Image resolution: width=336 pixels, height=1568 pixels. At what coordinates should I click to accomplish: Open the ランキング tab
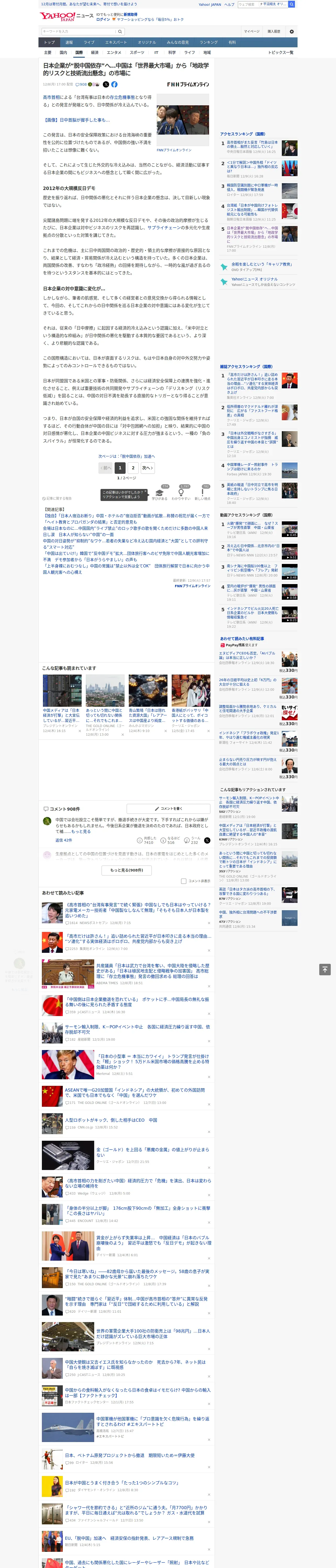click(x=209, y=43)
